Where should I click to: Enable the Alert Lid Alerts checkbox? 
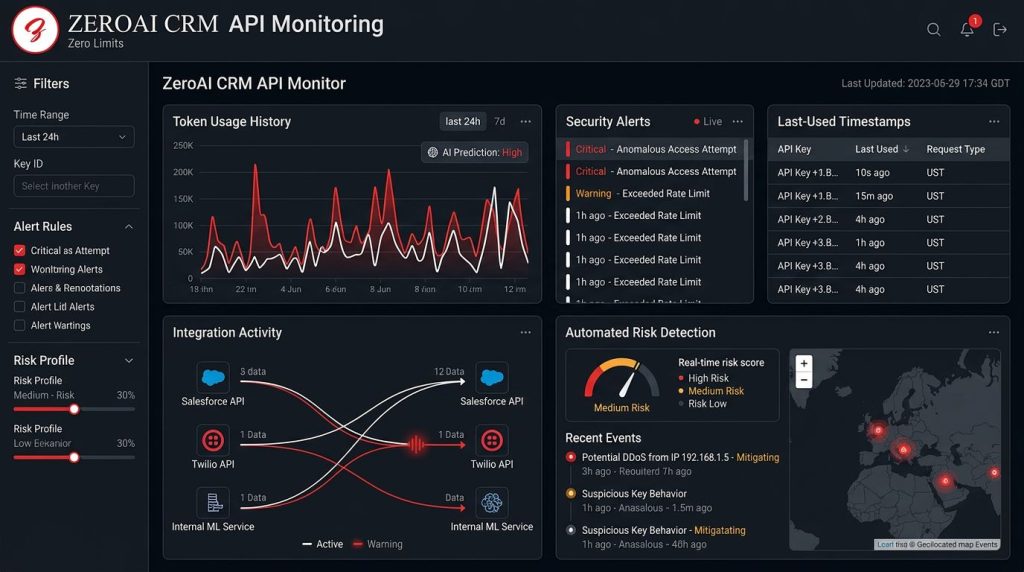20,307
